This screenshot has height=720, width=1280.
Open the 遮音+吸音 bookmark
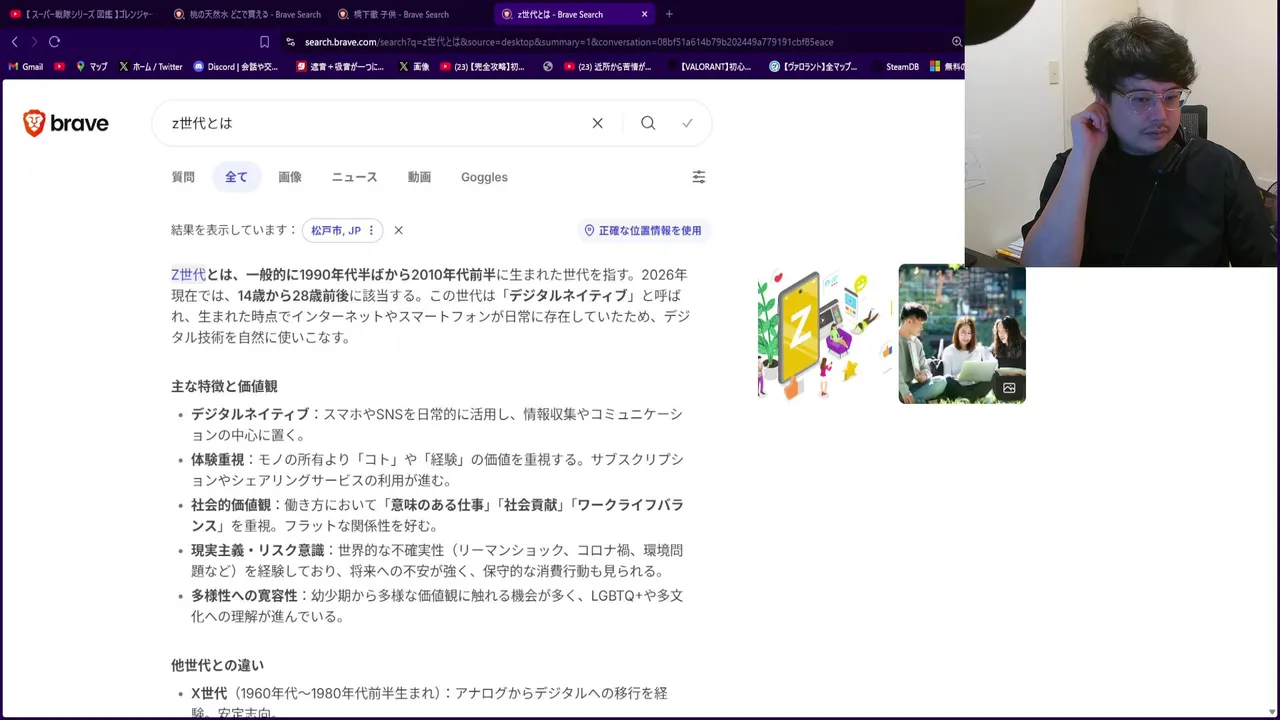click(x=340, y=67)
